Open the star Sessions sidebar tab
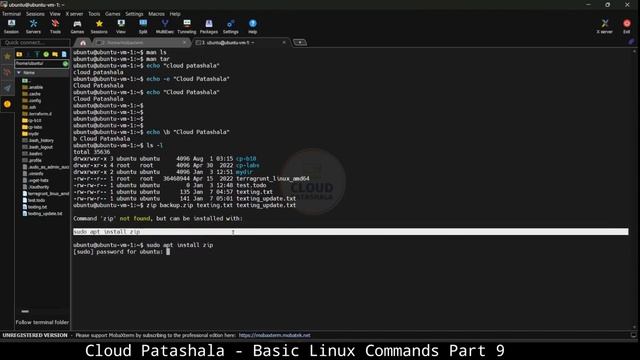Image resolution: width=640 pixels, height=360 pixels. [7, 57]
